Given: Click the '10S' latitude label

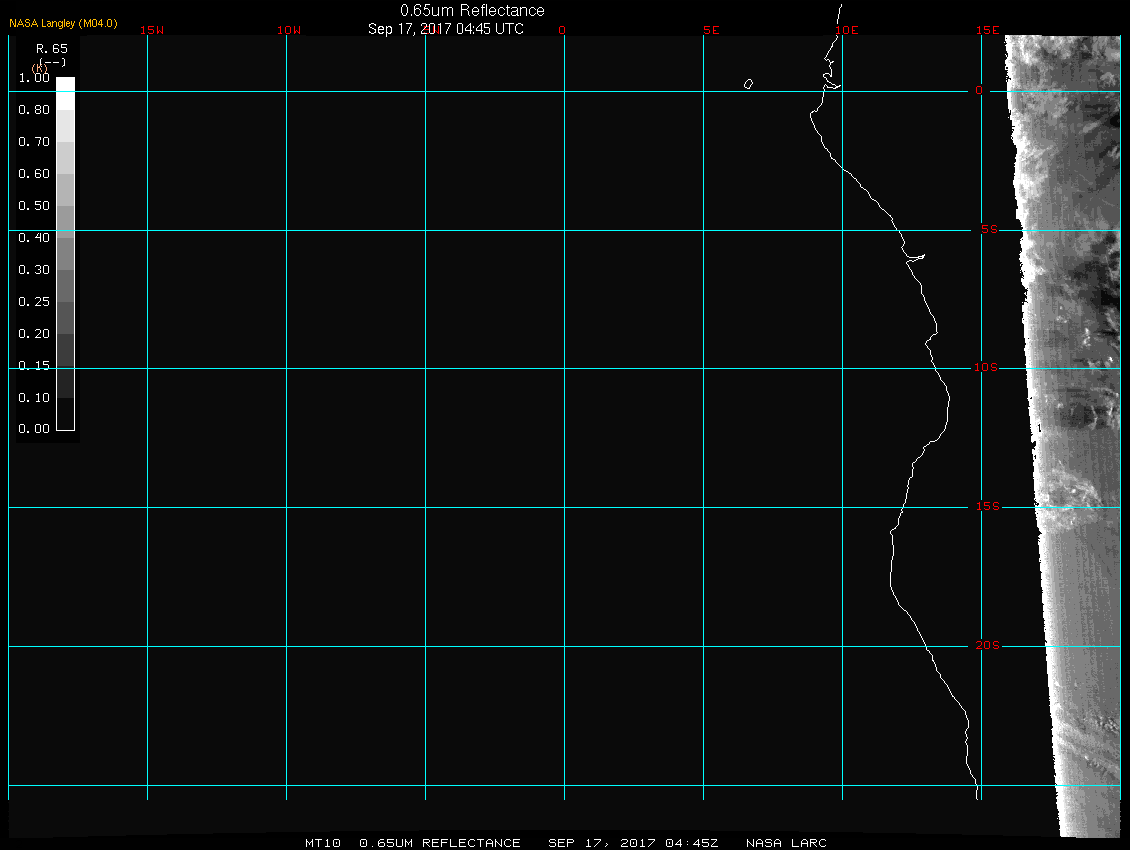Looking at the screenshot, I should (986, 368).
